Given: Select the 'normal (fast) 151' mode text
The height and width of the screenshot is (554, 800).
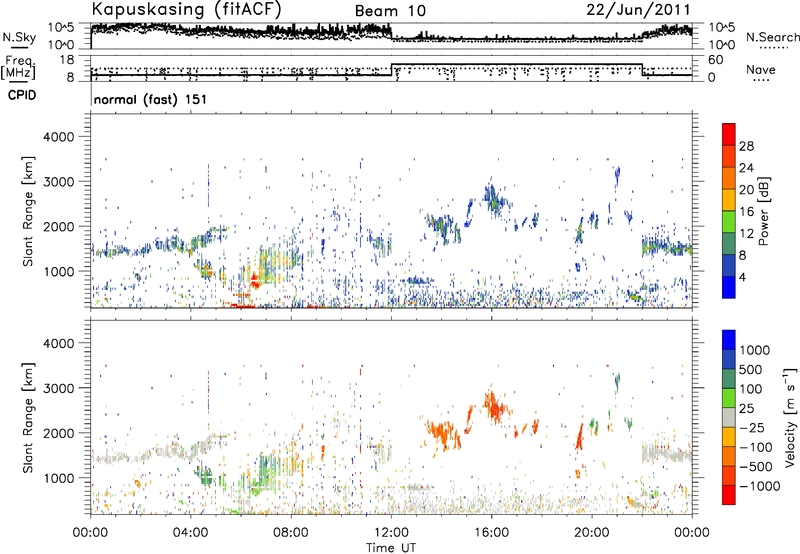Looking at the screenshot, I should point(151,99).
